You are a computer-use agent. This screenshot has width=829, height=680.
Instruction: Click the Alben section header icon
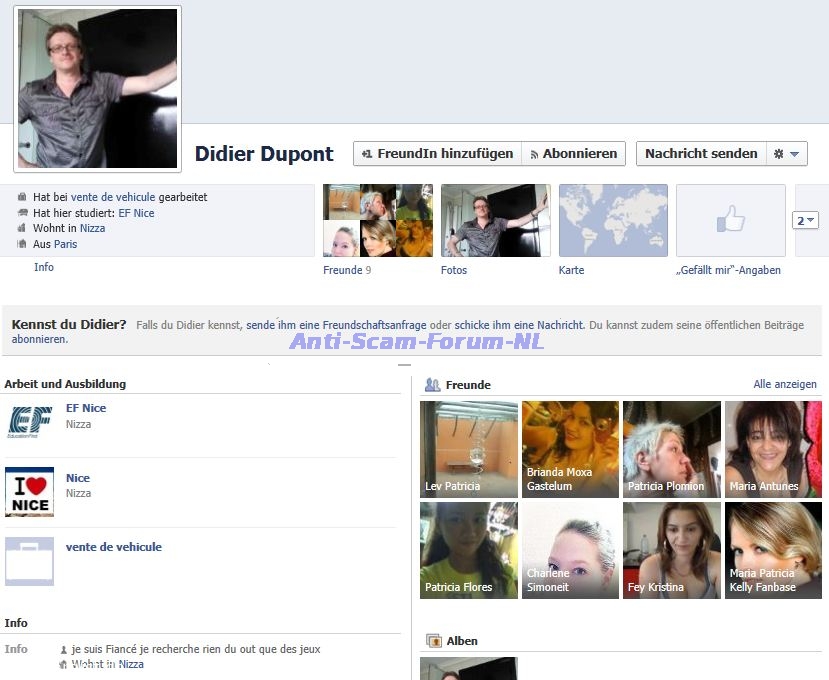click(433, 641)
